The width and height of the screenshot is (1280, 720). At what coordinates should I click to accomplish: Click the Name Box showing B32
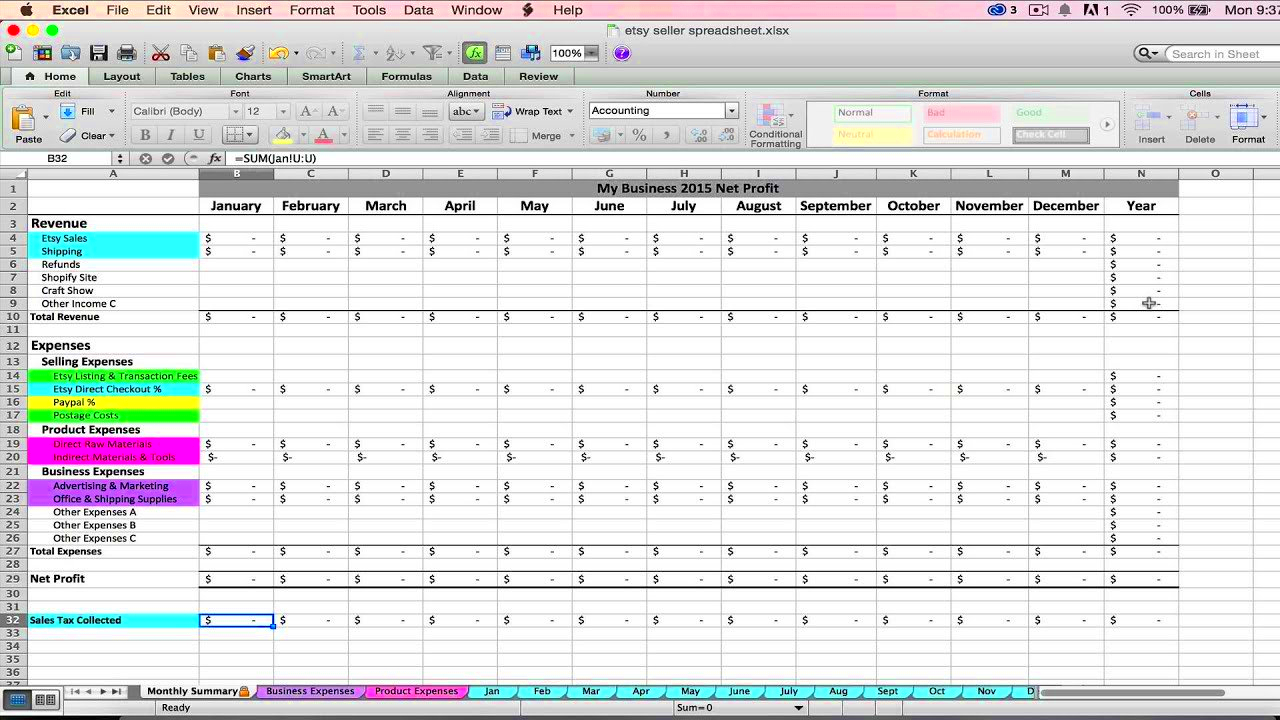[x=57, y=158]
